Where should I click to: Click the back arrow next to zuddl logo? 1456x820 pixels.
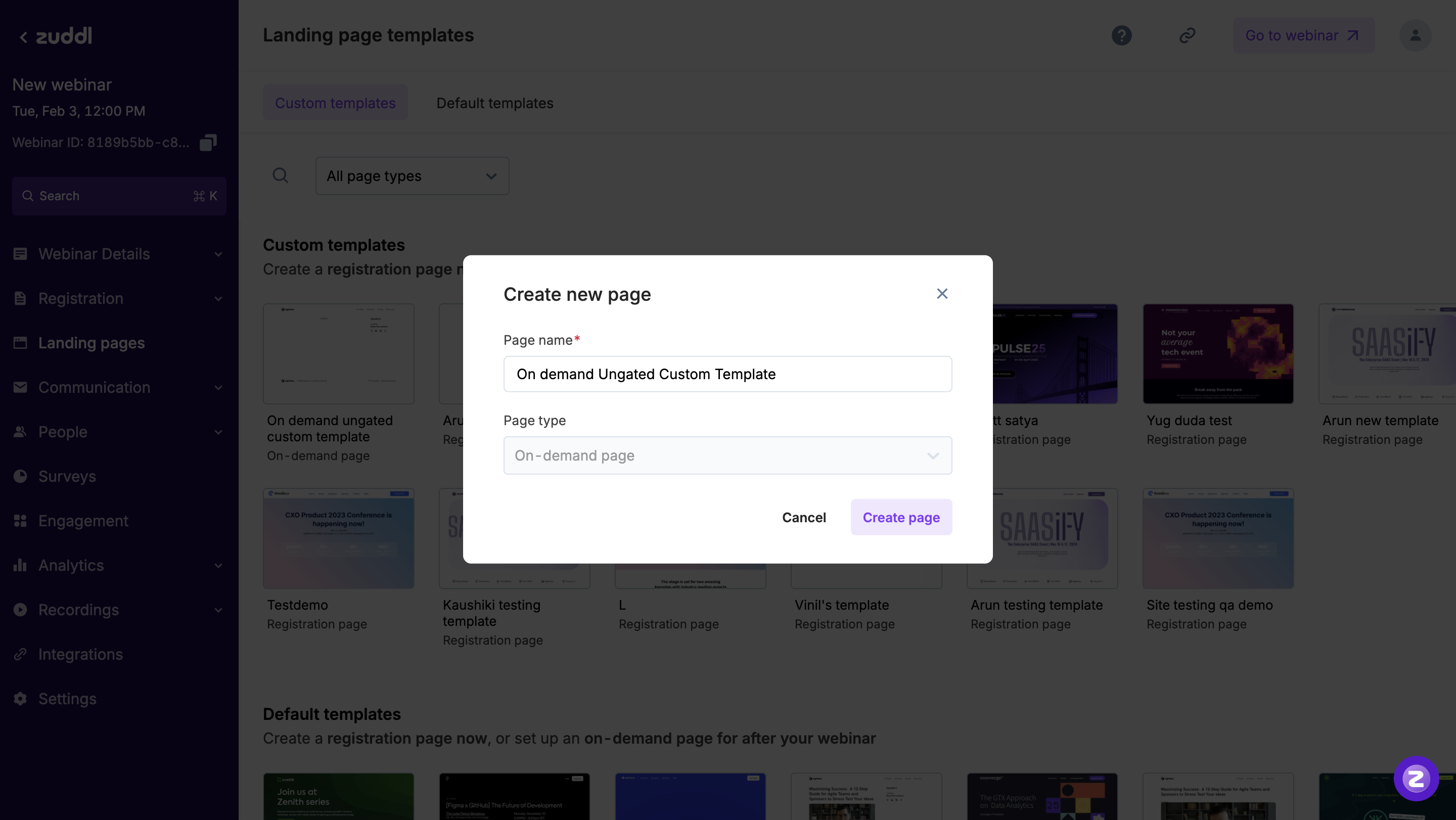[23, 37]
